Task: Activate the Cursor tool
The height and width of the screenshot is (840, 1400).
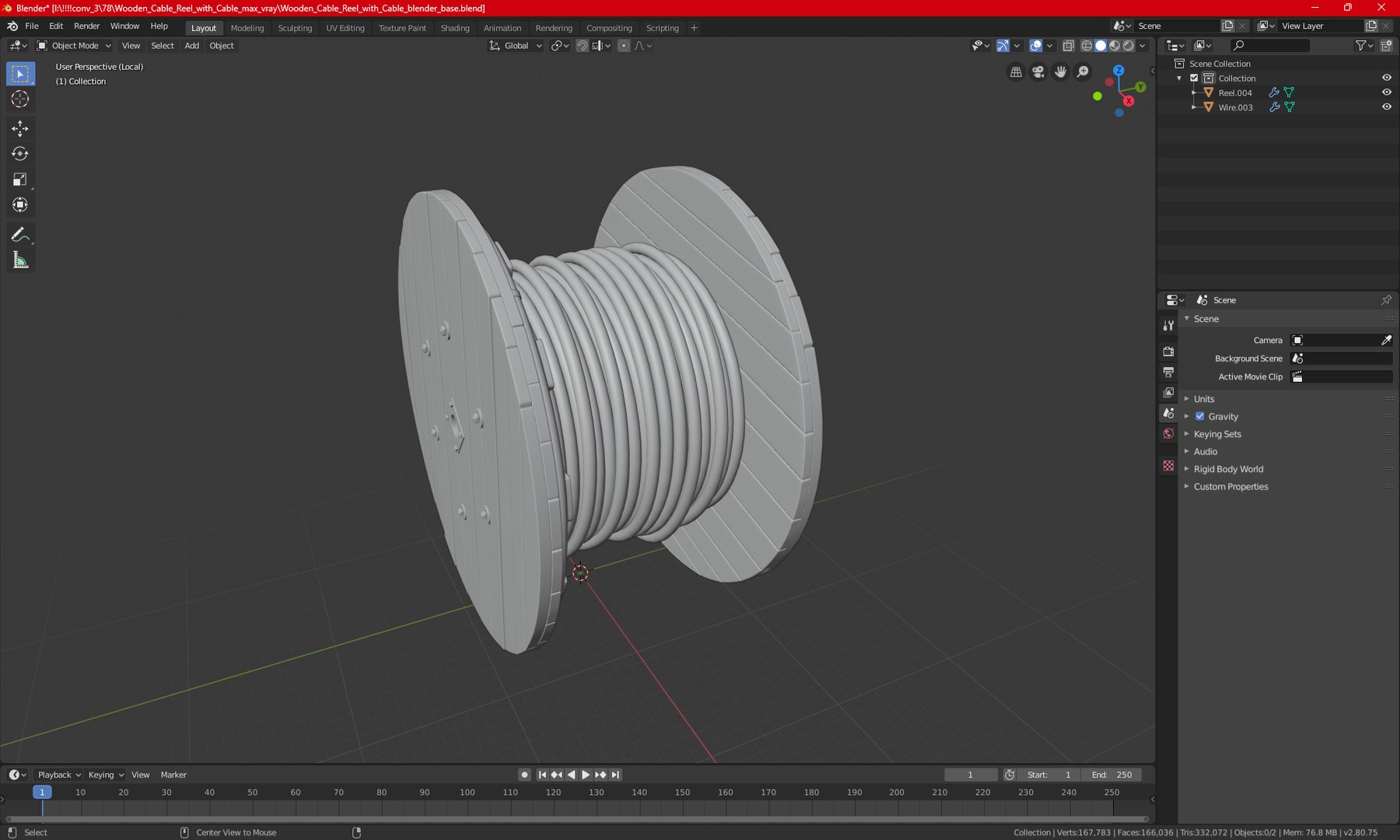Action: [x=20, y=99]
